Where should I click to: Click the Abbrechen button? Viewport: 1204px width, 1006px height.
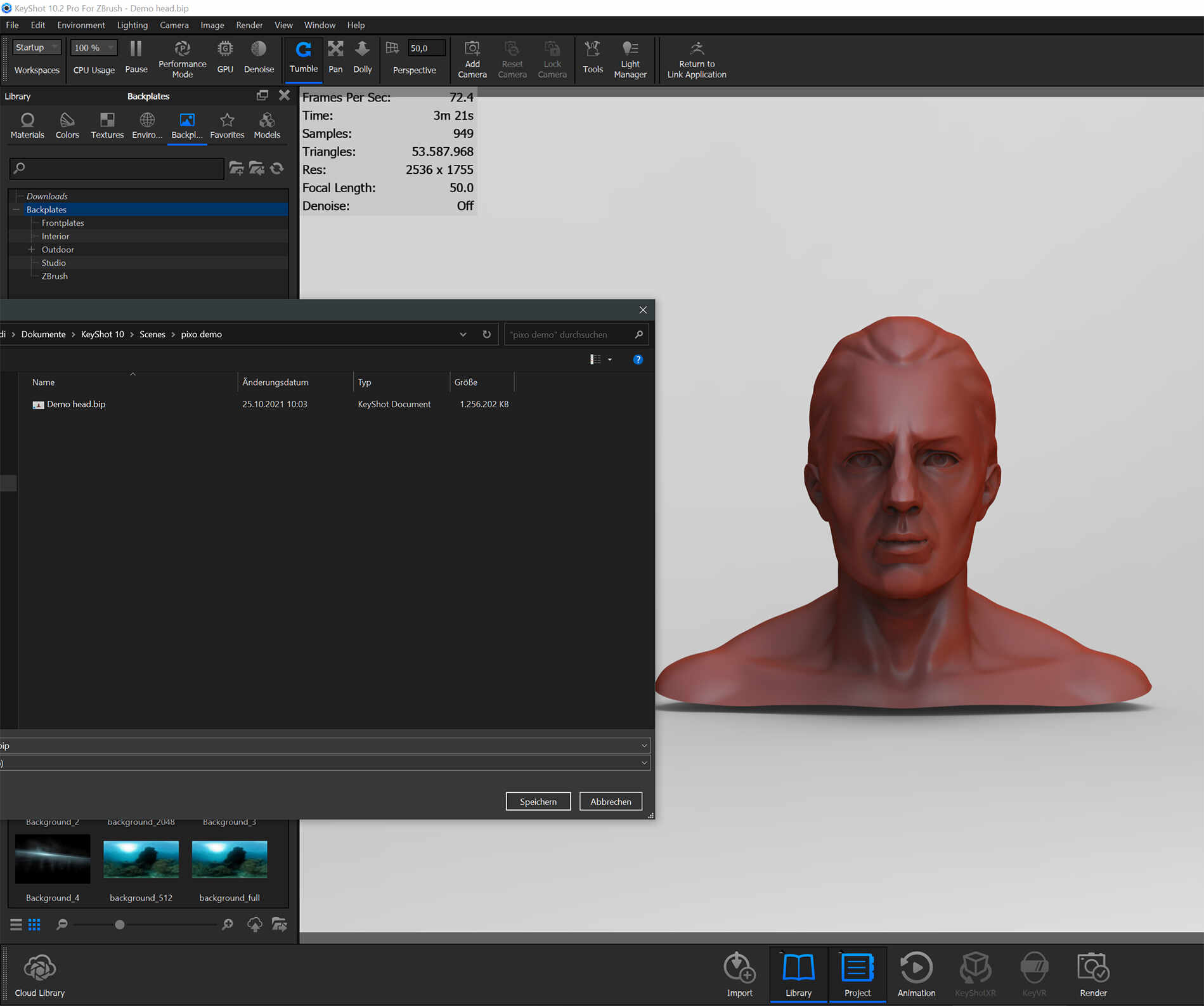click(610, 801)
